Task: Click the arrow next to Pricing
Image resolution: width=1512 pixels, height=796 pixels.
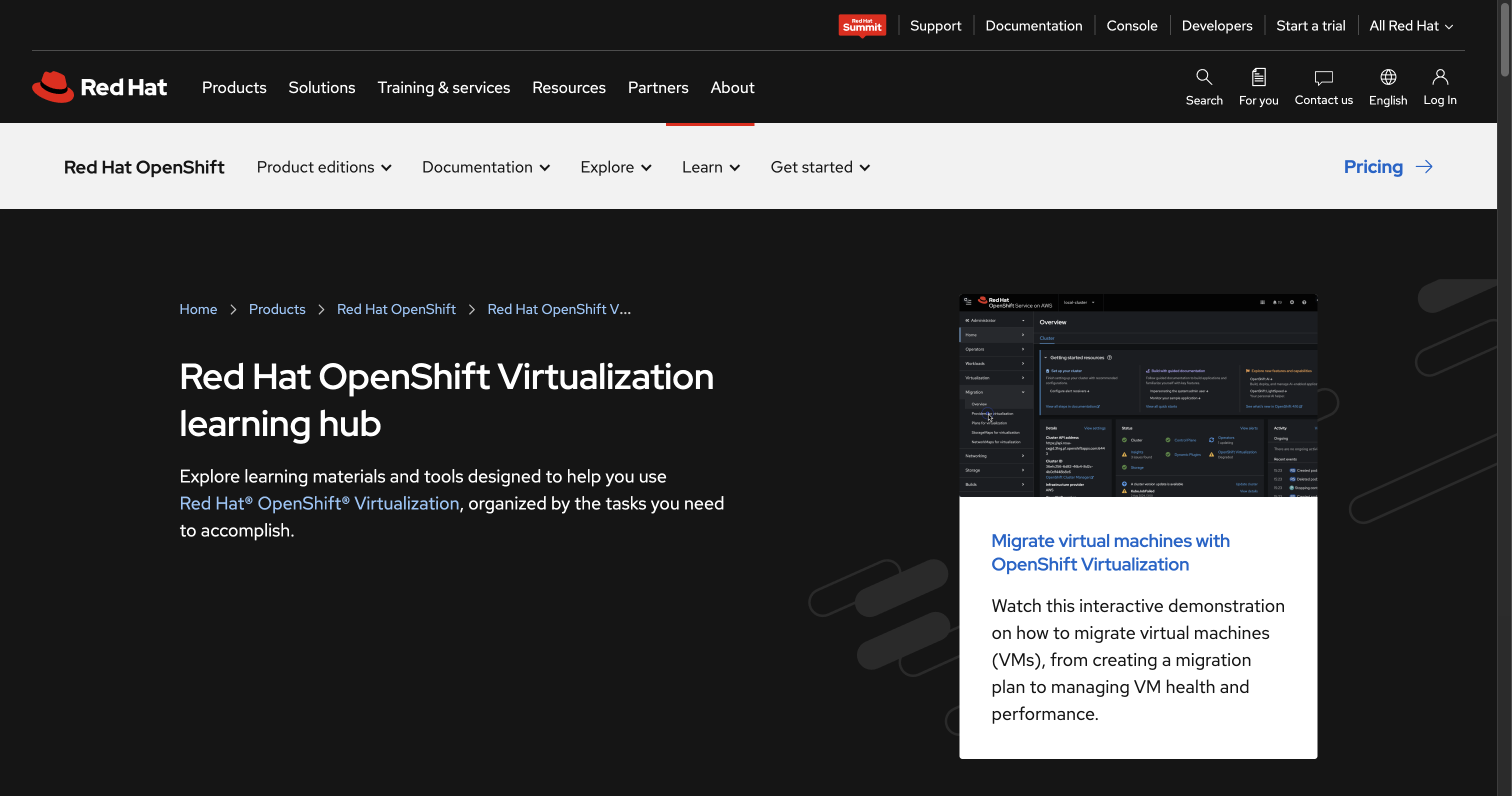Action: 1424,166
